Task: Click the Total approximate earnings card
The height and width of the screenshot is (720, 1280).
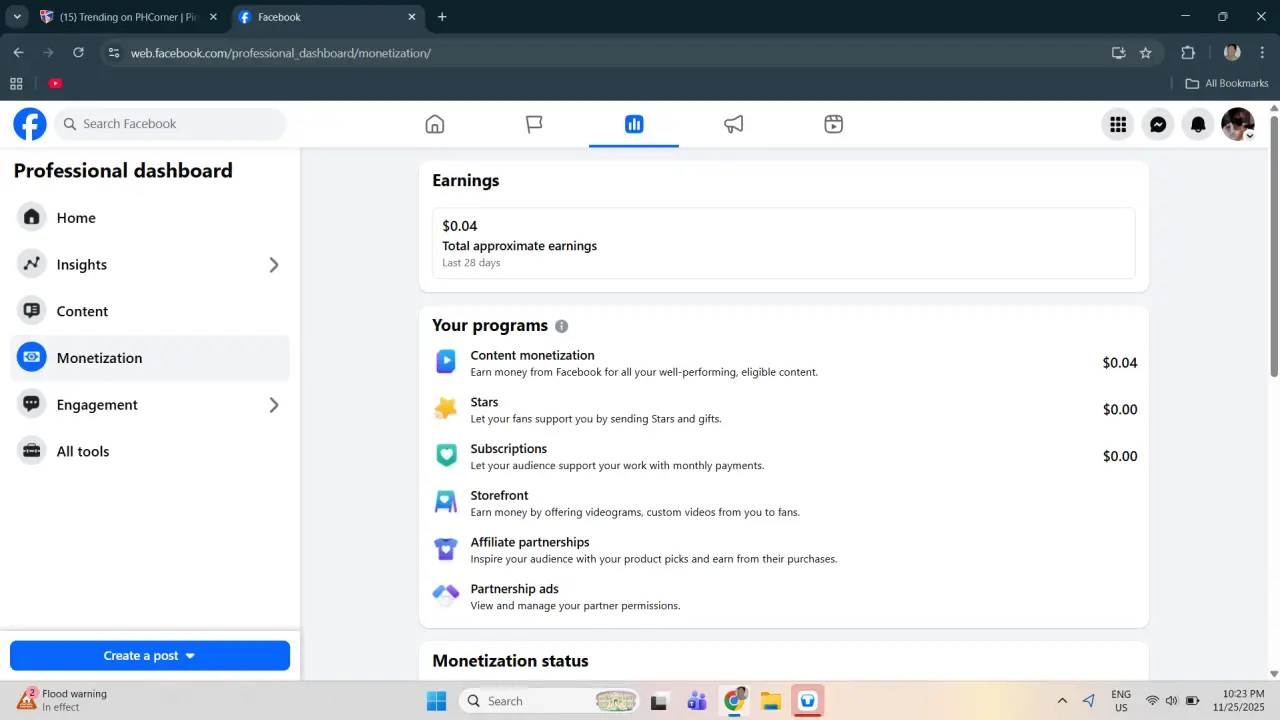Action: tap(784, 243)
